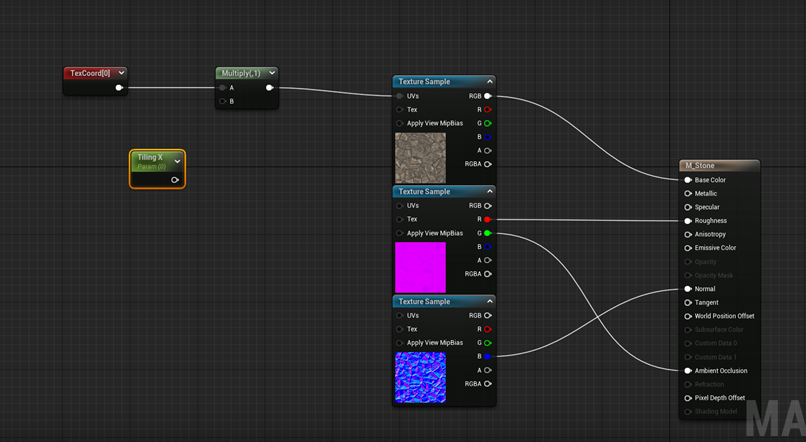Click the Tiling X parameter output pin
This screenshot has height=442, width=806.
coord(174,180)
